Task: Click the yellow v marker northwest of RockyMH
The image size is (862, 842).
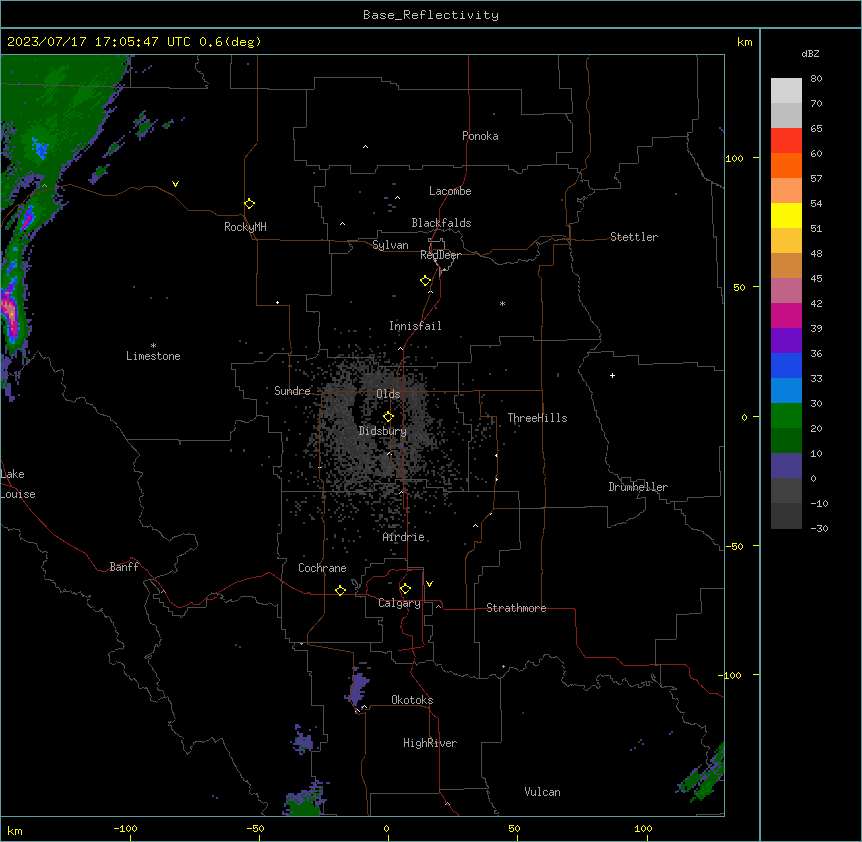Action: click(175, 184)
